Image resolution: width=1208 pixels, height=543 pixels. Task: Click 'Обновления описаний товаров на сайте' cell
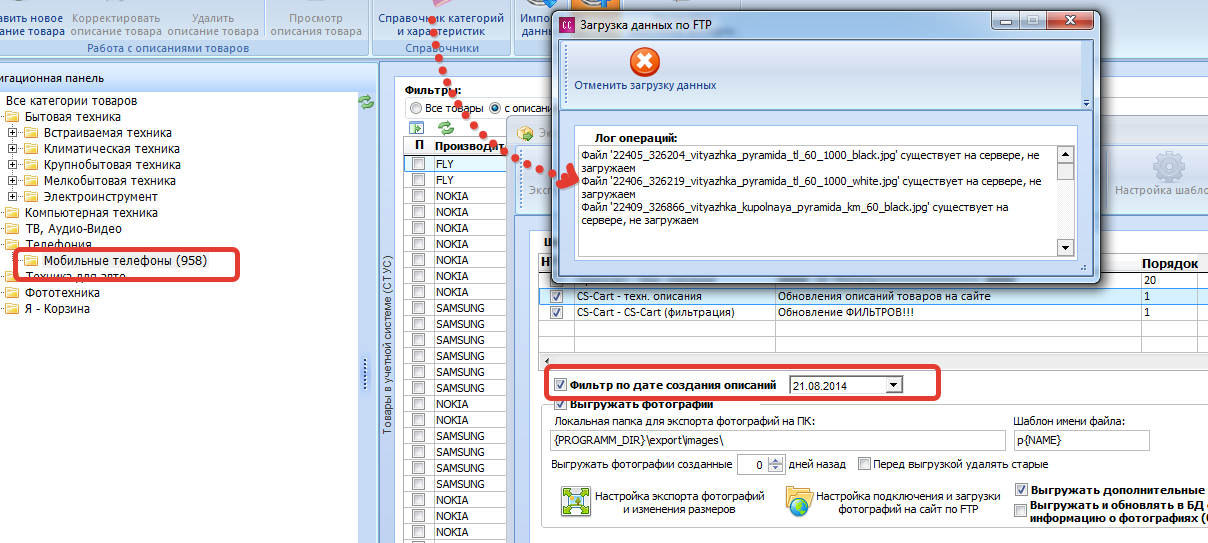click(957, 297)
